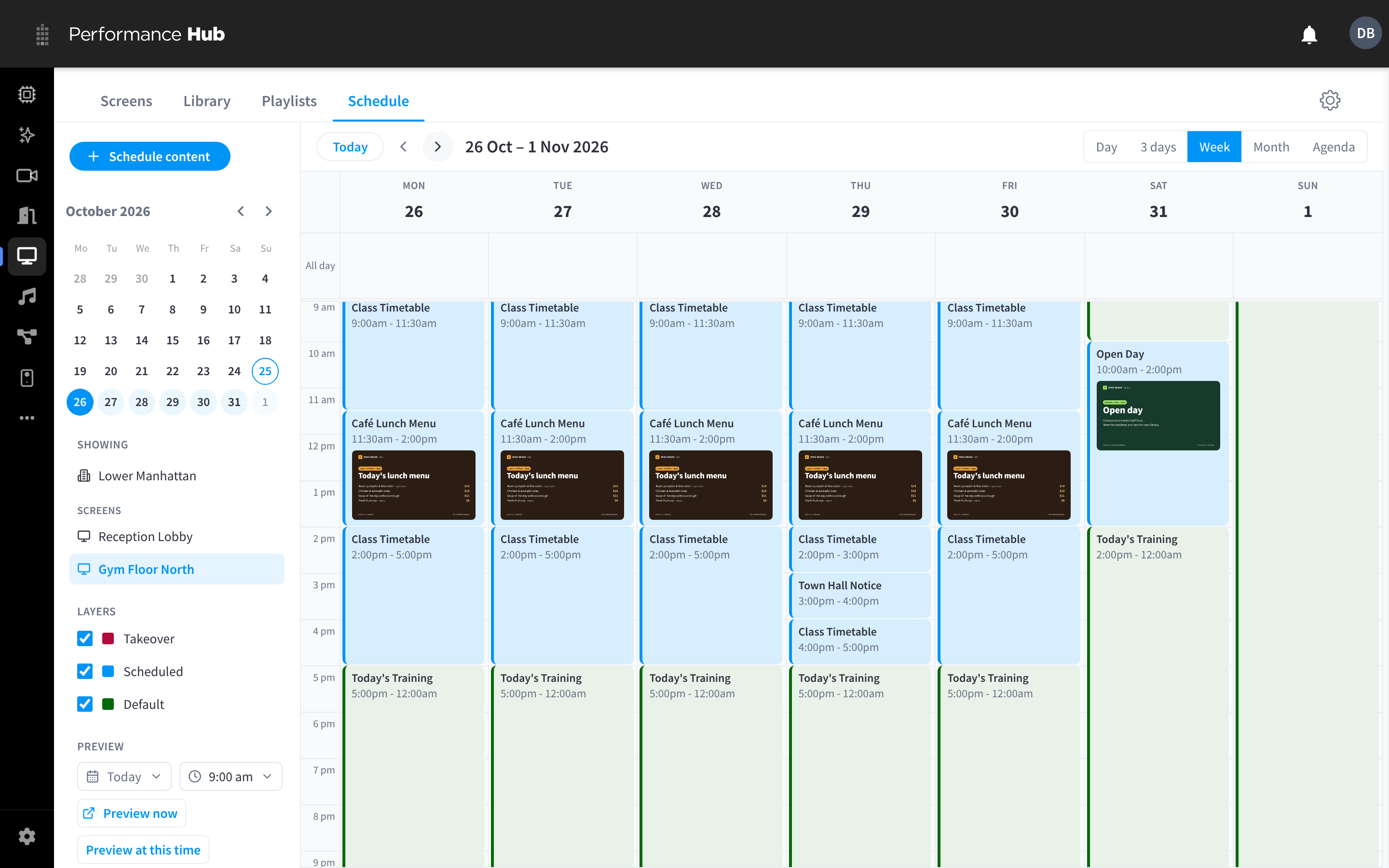The height and width of the screenshot is (868, 1389).
Task: Open the remote device sidebar icon
Action: (27, 377)
